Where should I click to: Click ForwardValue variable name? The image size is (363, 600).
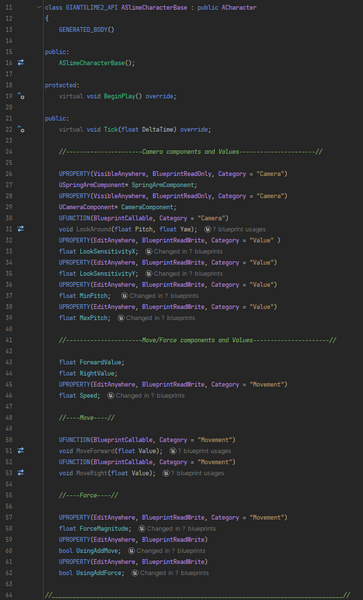coord(100,362)
